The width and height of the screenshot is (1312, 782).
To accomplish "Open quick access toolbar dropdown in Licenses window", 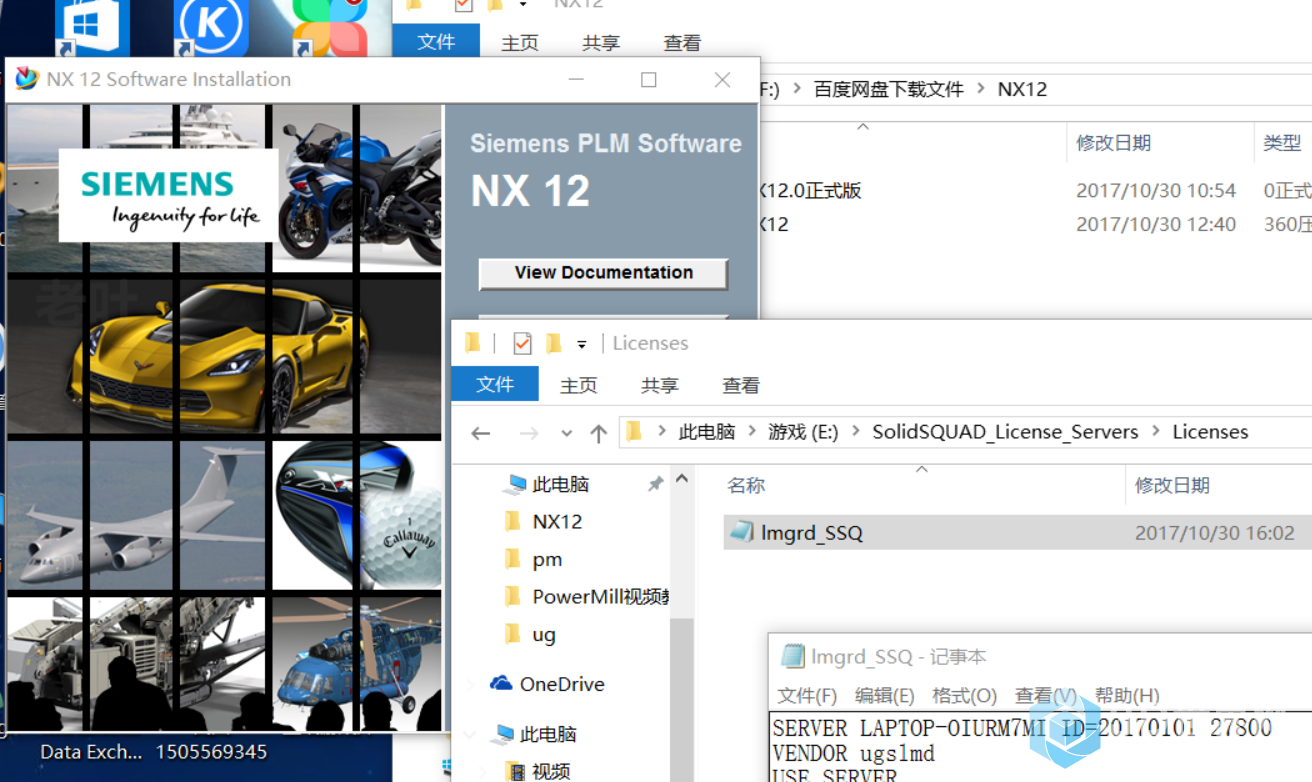I will pos(581,344).
